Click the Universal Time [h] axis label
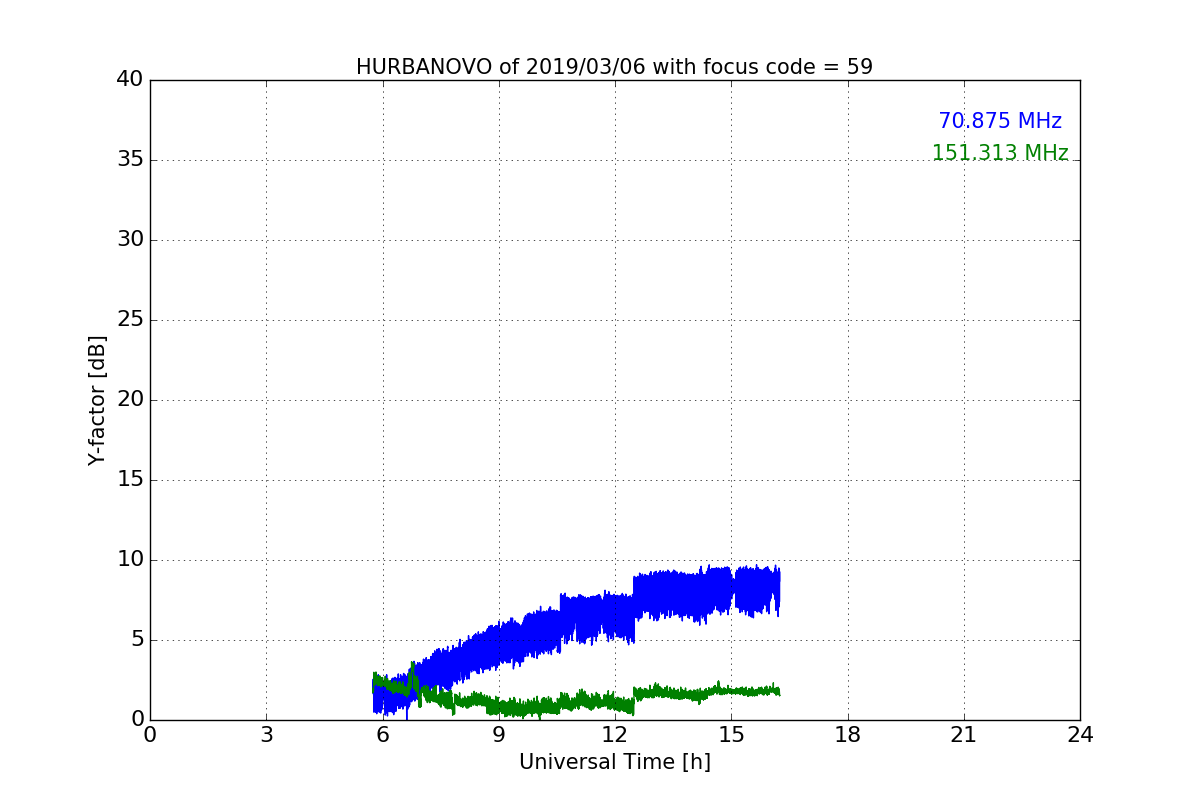Screen dimensions: 1200x800 615,762
